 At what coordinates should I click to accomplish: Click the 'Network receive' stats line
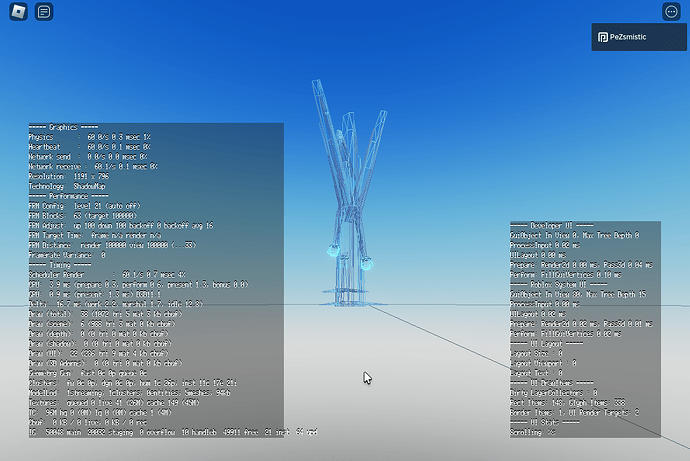[93, 166]
